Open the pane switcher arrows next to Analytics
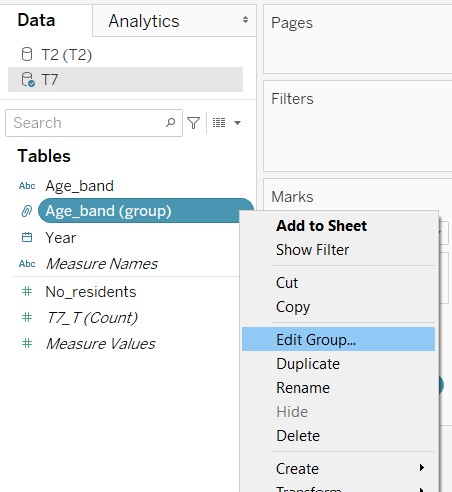Viewport: 452px width, 492px height. point(245,20)
